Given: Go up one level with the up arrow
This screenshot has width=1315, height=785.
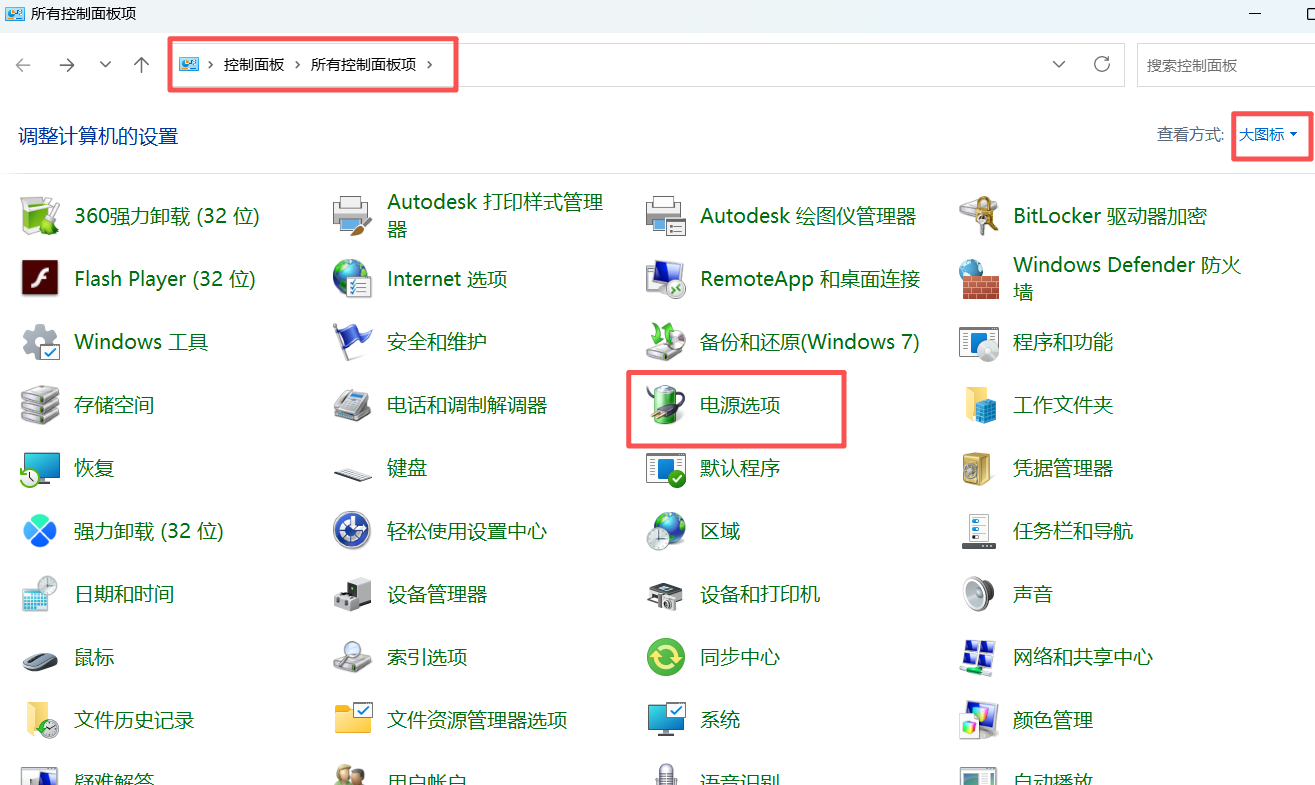Looking at the screenshot, I should coord(142,65).
